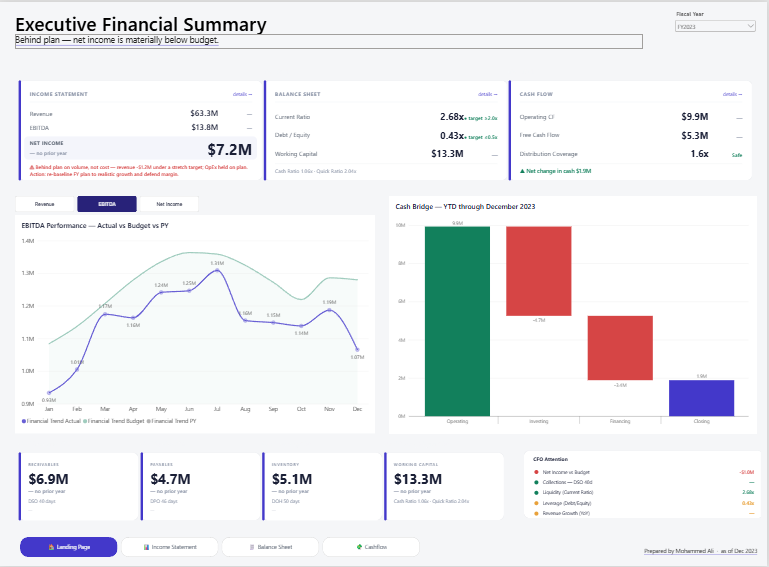Click the Balance Sheet list icon
This screenshot has width=769, height=567.
(252, 547)
